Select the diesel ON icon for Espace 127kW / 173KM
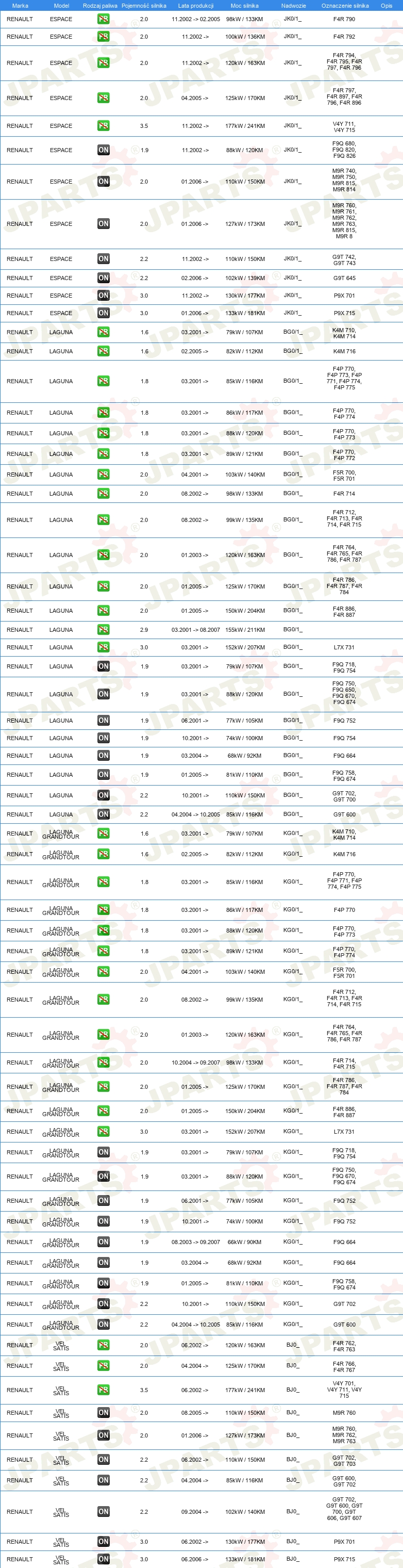 pos(104,223)
